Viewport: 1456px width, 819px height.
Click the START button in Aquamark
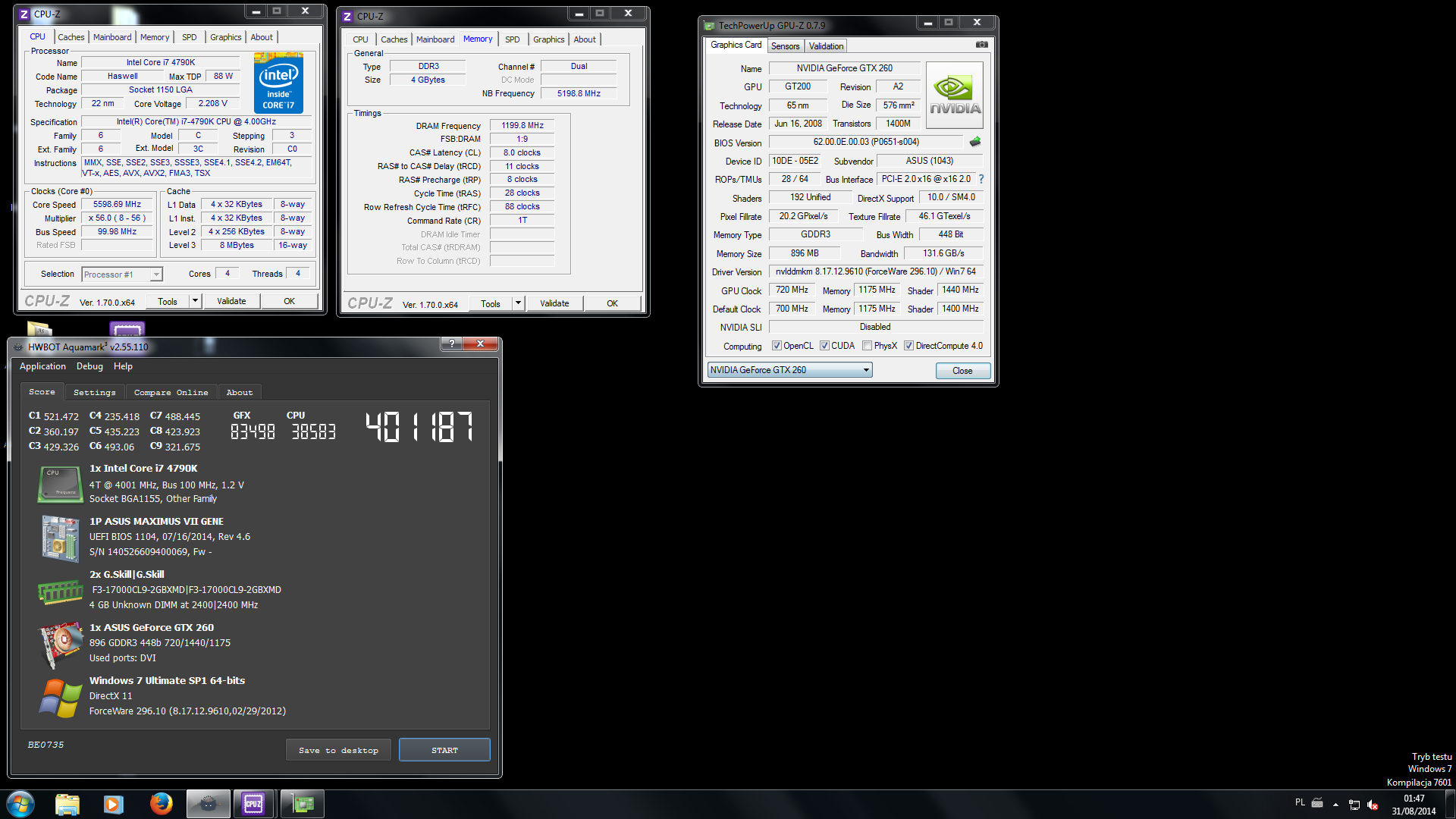coord(444,750)
